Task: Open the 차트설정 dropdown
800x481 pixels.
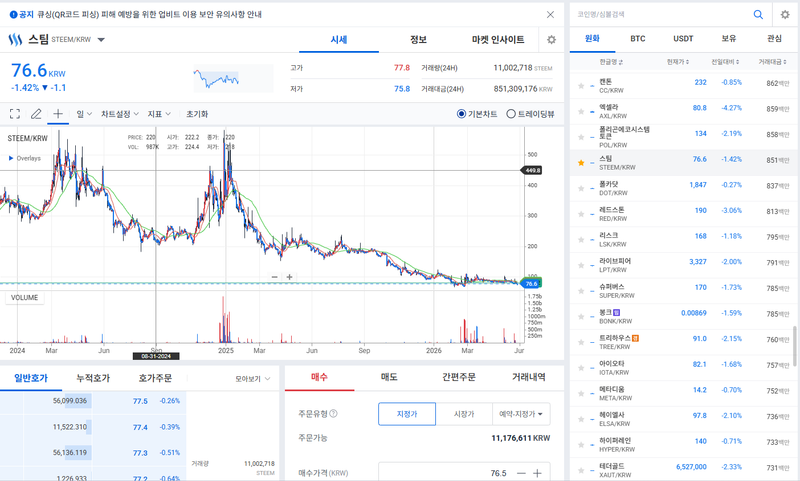Action: tap(120, 114)
